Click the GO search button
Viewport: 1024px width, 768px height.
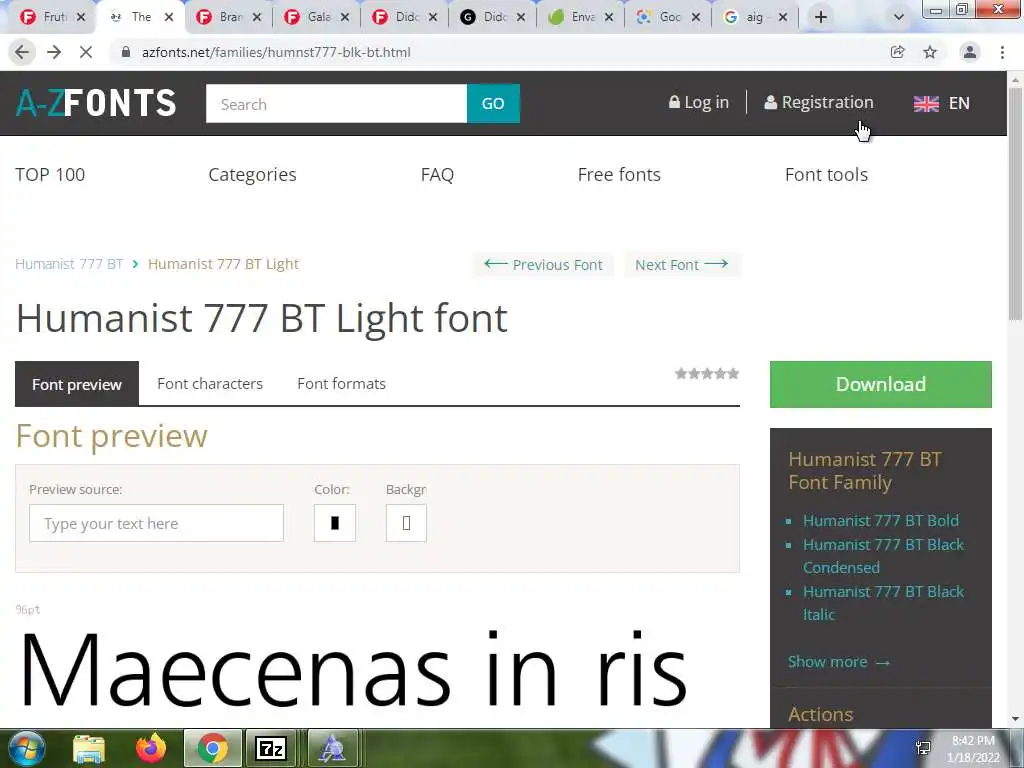(x=493, y=104)
